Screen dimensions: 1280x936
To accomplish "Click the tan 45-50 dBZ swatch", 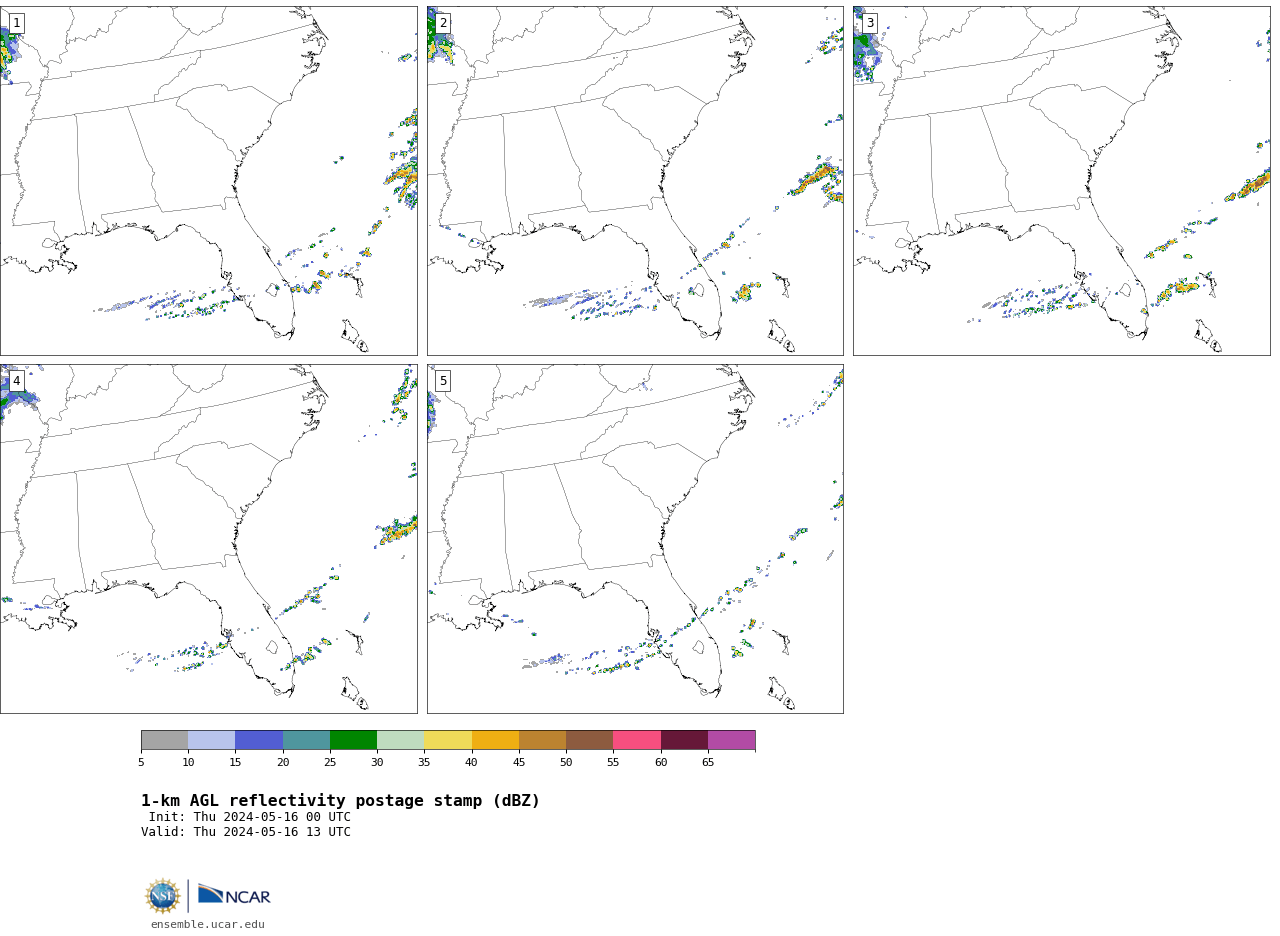I will coord(542,740).
